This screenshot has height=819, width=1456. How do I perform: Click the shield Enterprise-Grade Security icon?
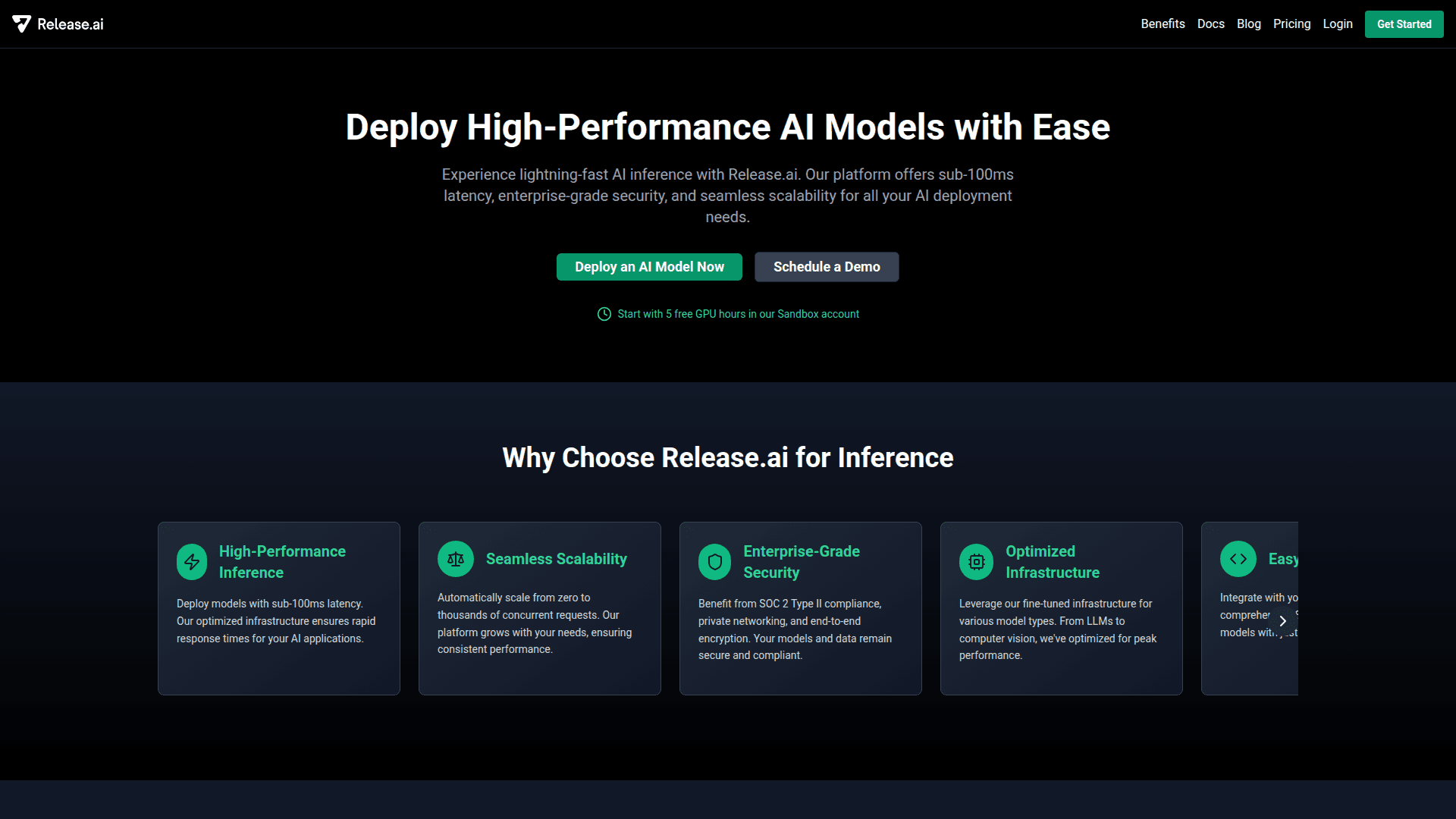pos(714,562)
